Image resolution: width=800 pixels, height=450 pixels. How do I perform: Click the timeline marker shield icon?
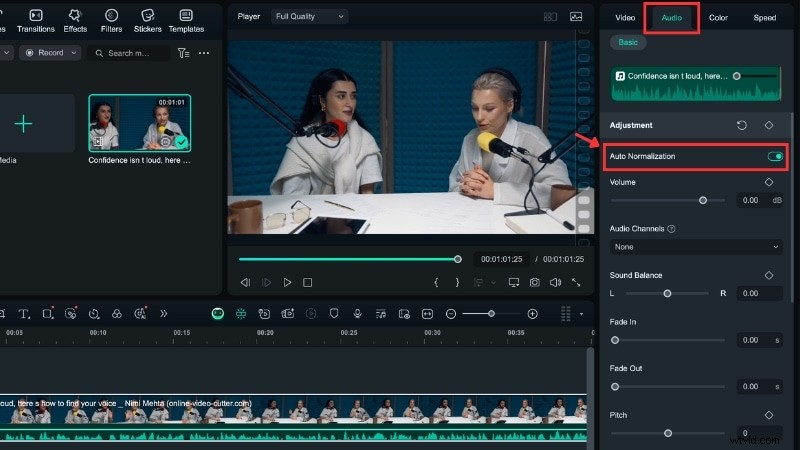334,314
